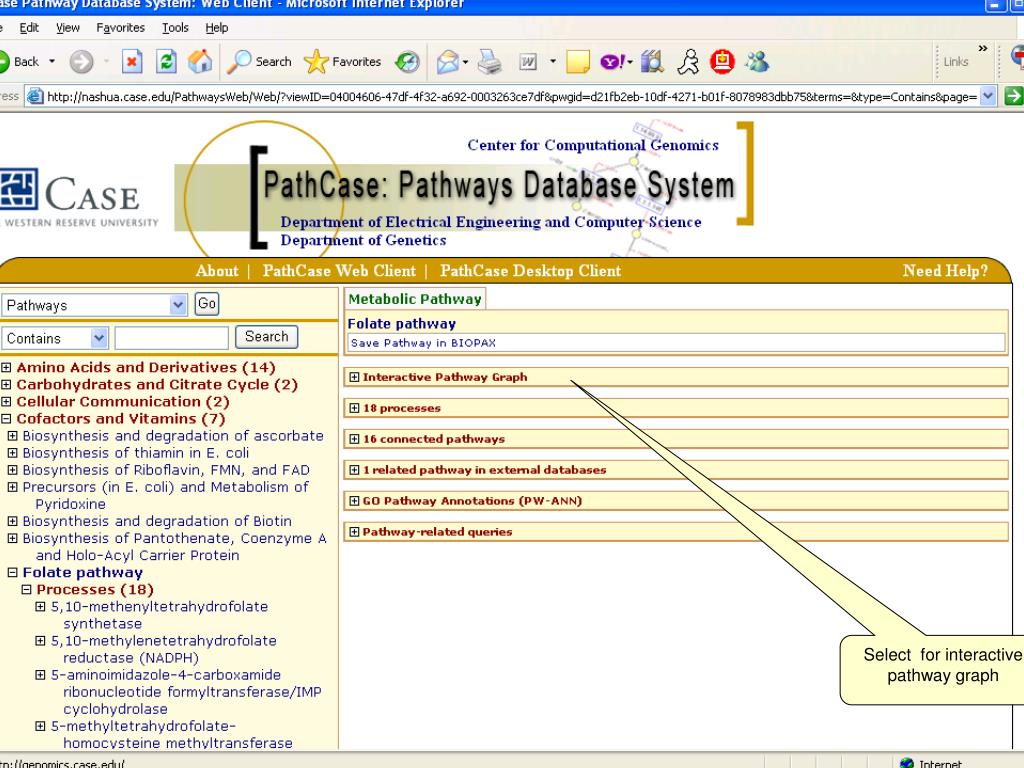This screenshot has width=1024, height=768.
Task: Click the Search button in sidebar
Action: (266, 337)
